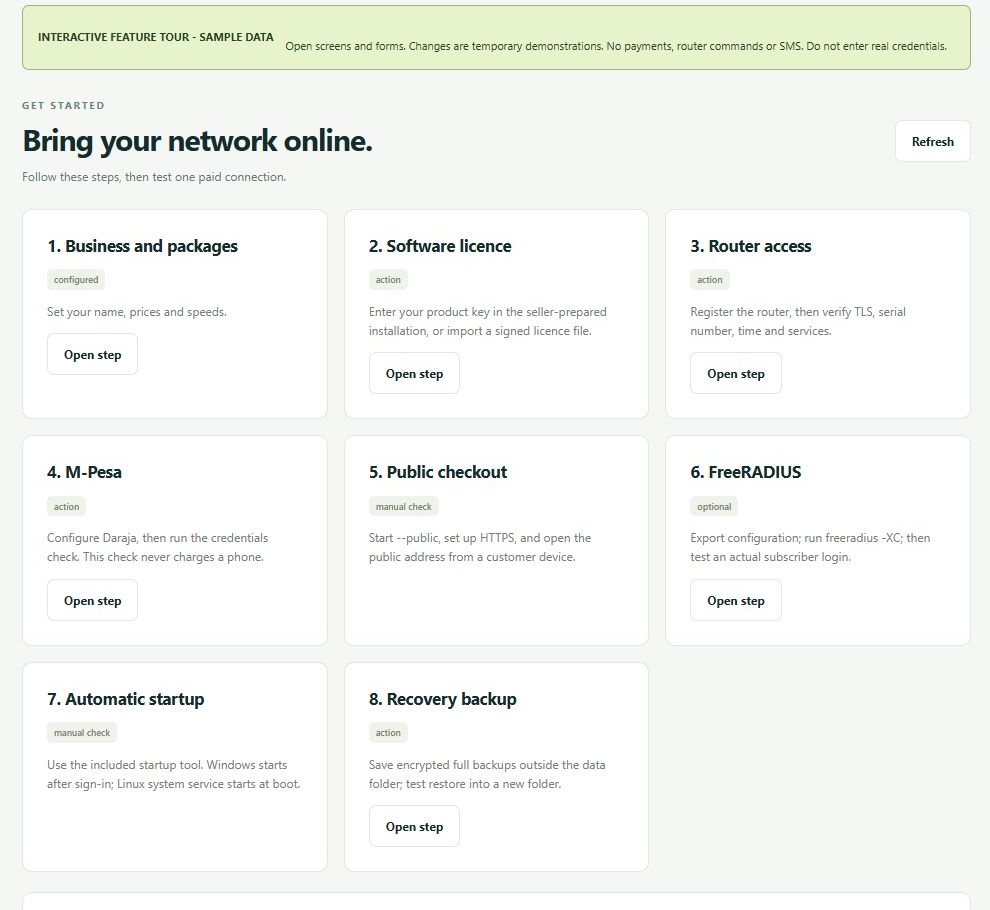
Task: Click the 'configured' status badge
Action: pyautogui.click(x=76, y=280)
